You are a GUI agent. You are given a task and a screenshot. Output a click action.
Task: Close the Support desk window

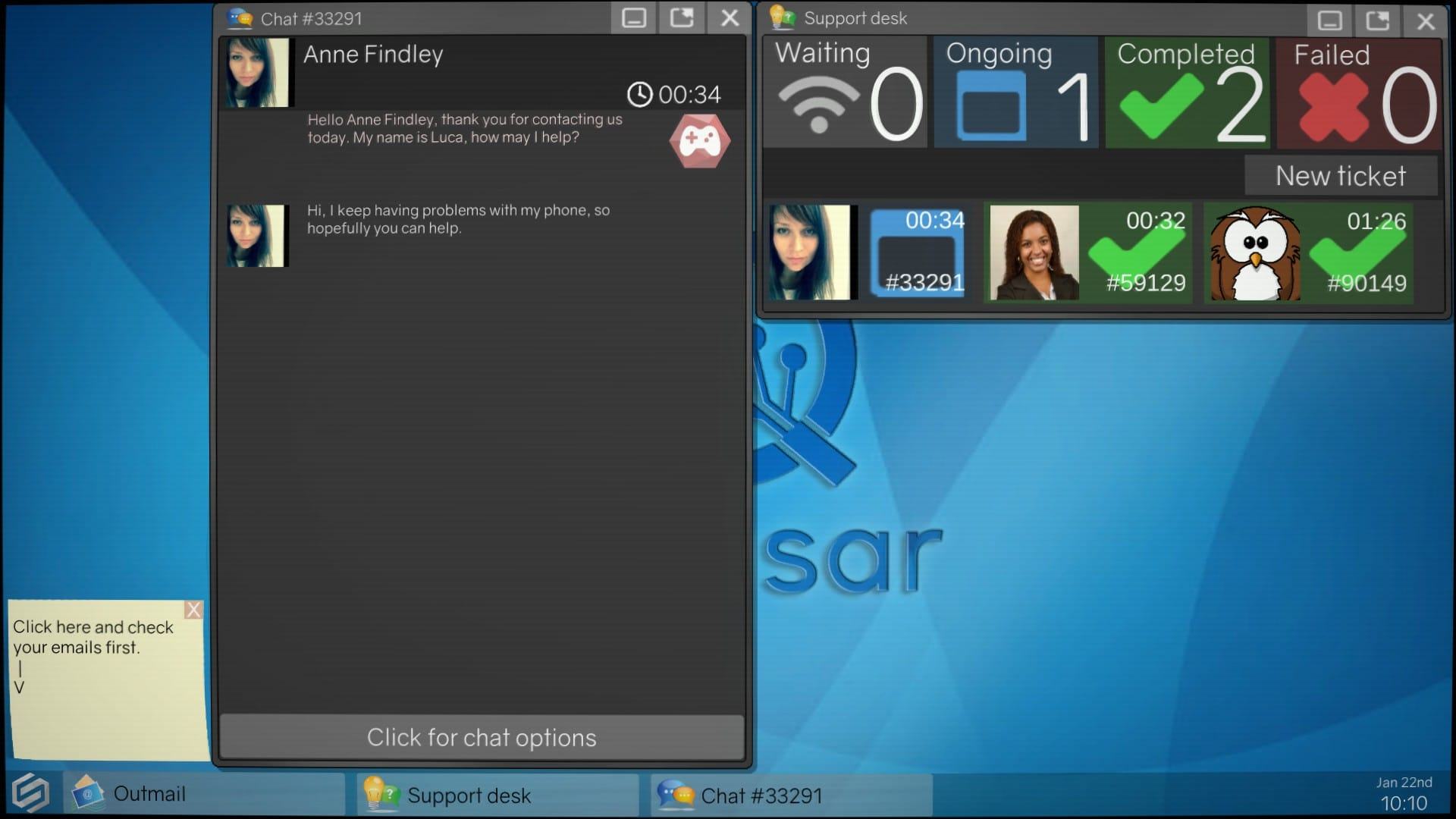click(1426, 20)
